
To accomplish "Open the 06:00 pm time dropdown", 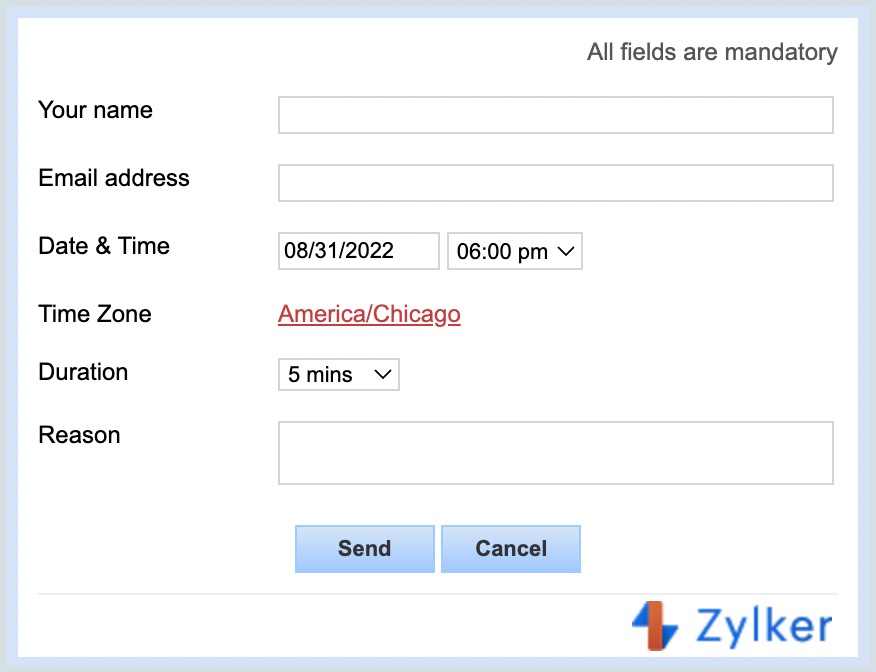I will tap(514, 251).
